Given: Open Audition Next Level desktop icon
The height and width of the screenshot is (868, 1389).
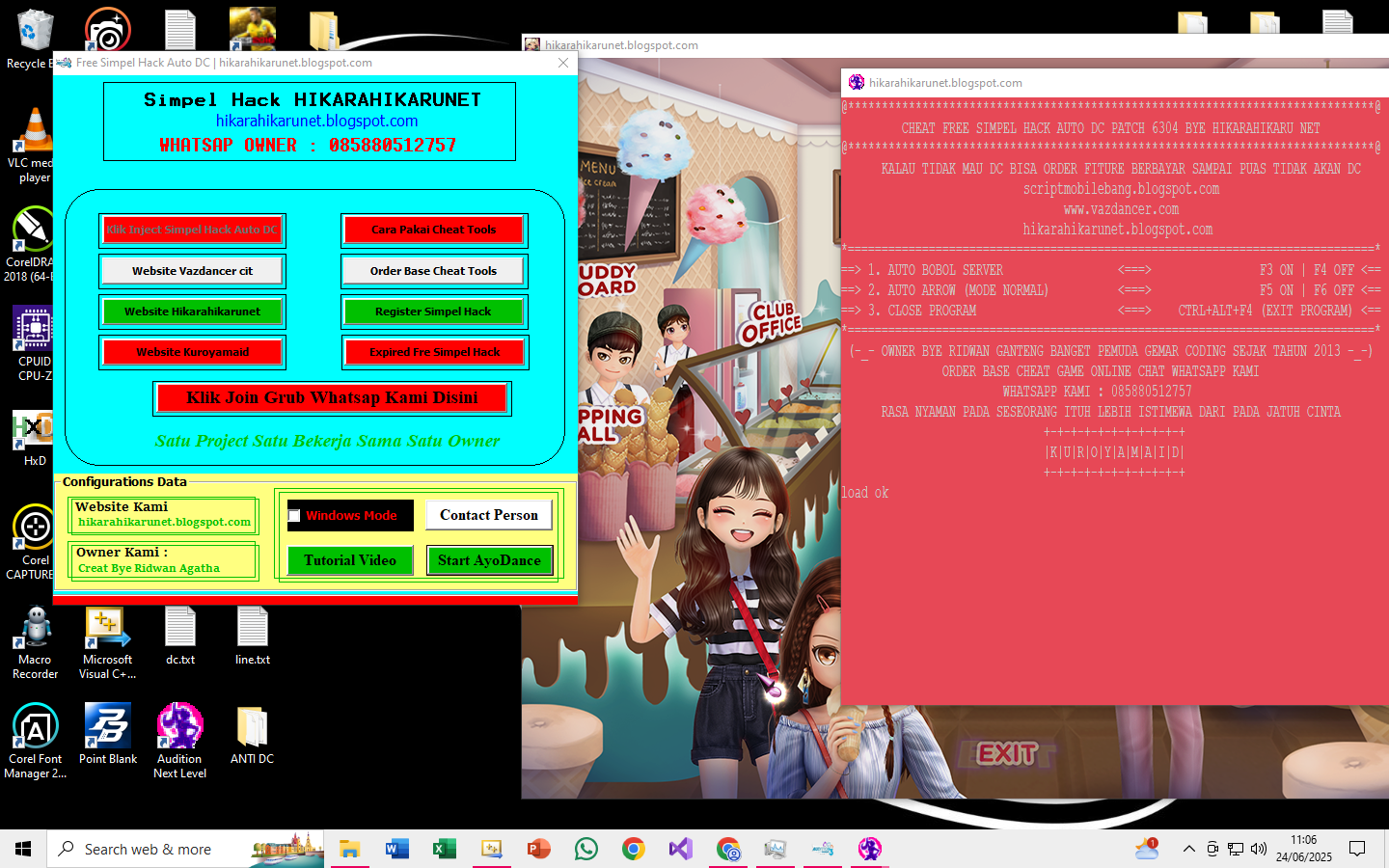Looking at the screenshot, I should pos(180,741).
